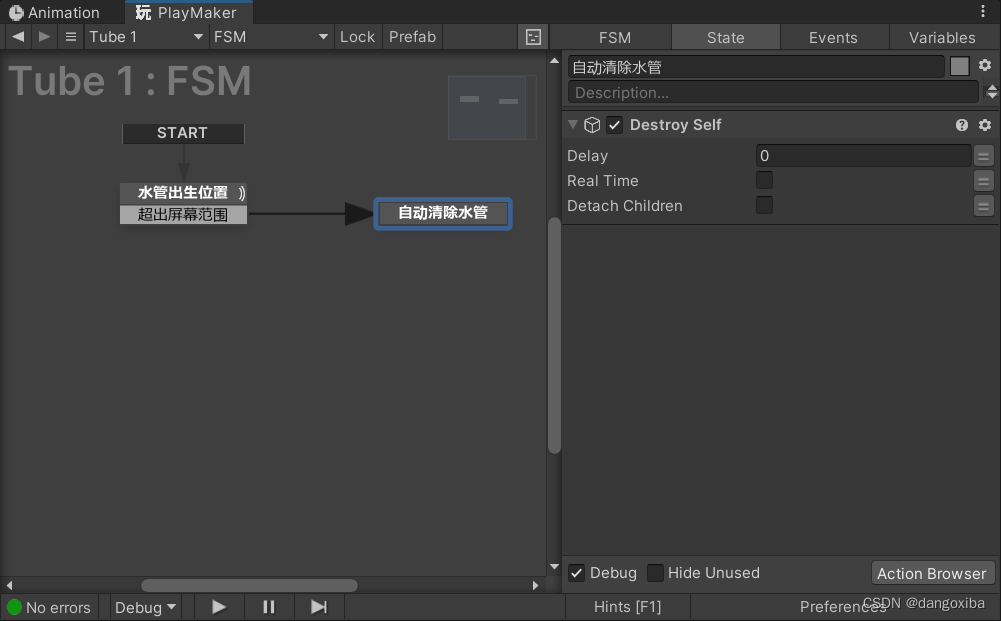
Task: Open the Variables inspector tab
Action: coord(942,38)
